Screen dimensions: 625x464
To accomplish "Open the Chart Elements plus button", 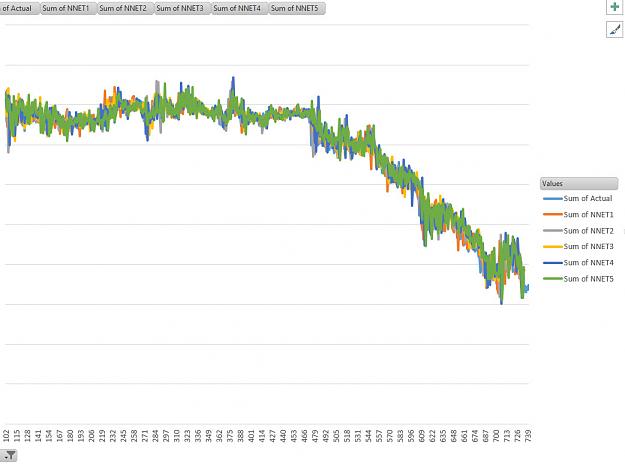I will coord(615,7).
